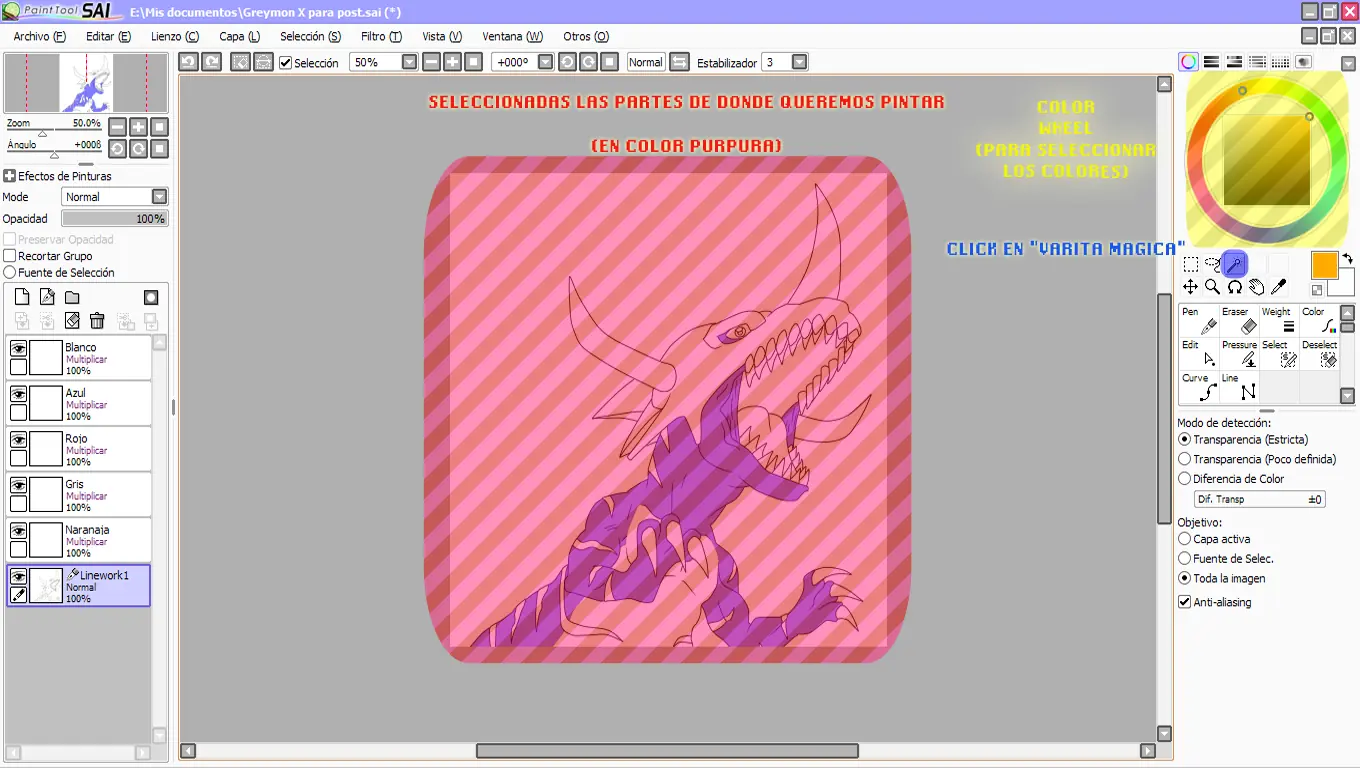The width and height of the screenshot is (1360, 768).
Task: Adjust the layer Opacidad slider
Action: [114, 218]
